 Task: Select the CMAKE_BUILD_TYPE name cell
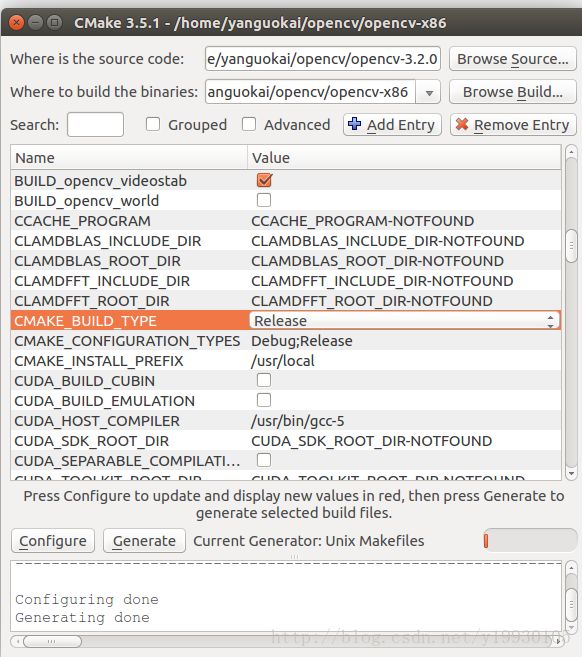129,321
